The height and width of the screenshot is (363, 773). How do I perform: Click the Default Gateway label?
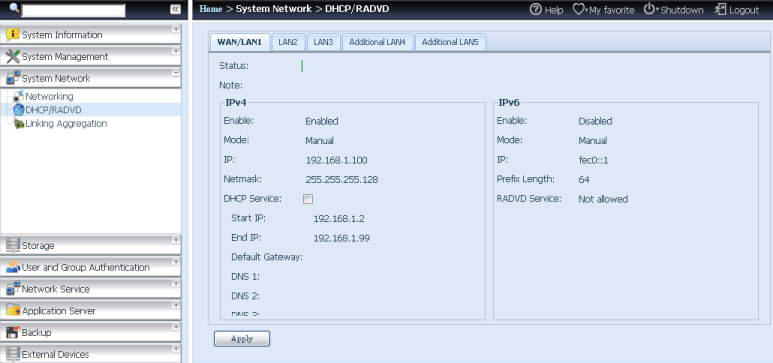(267, 257)
